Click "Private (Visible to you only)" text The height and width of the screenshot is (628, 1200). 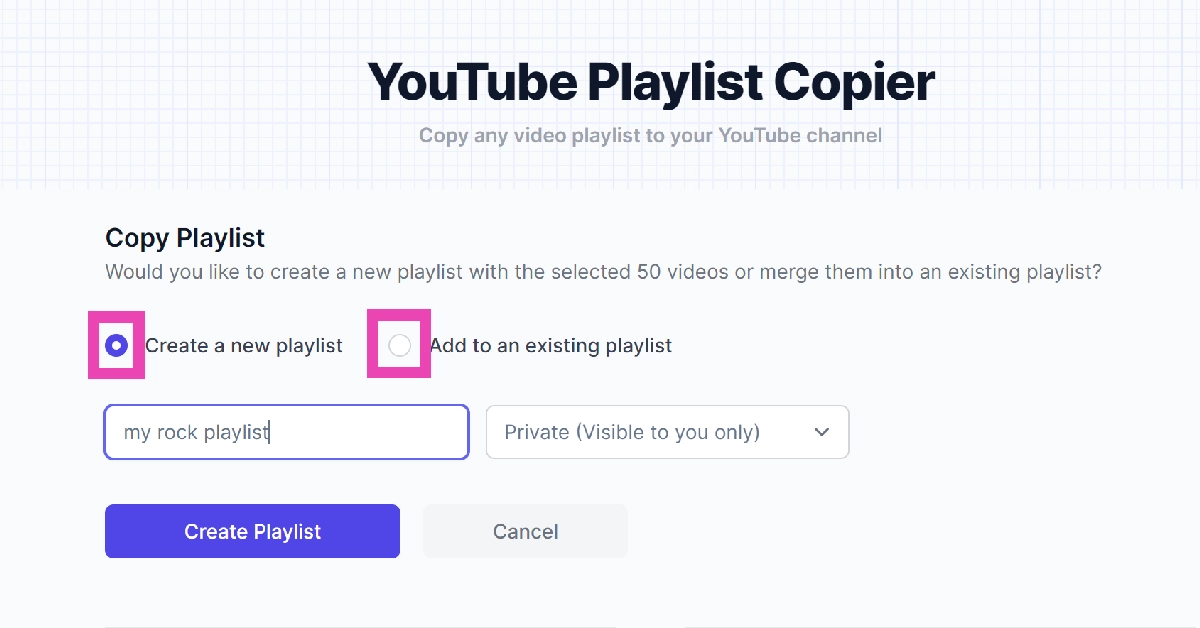click(x=632, y=433)
